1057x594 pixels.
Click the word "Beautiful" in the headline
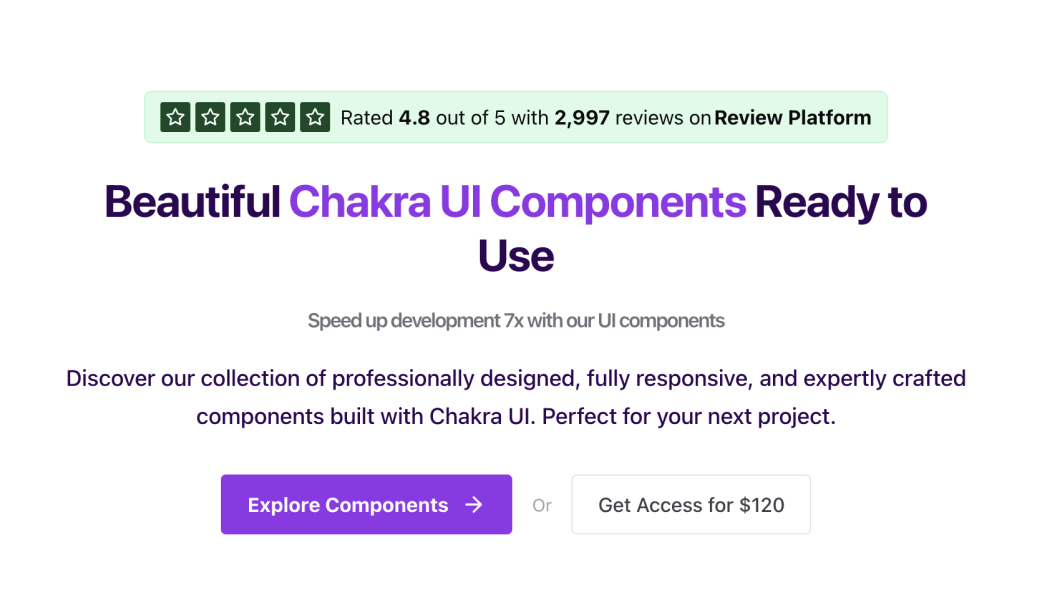192,202
